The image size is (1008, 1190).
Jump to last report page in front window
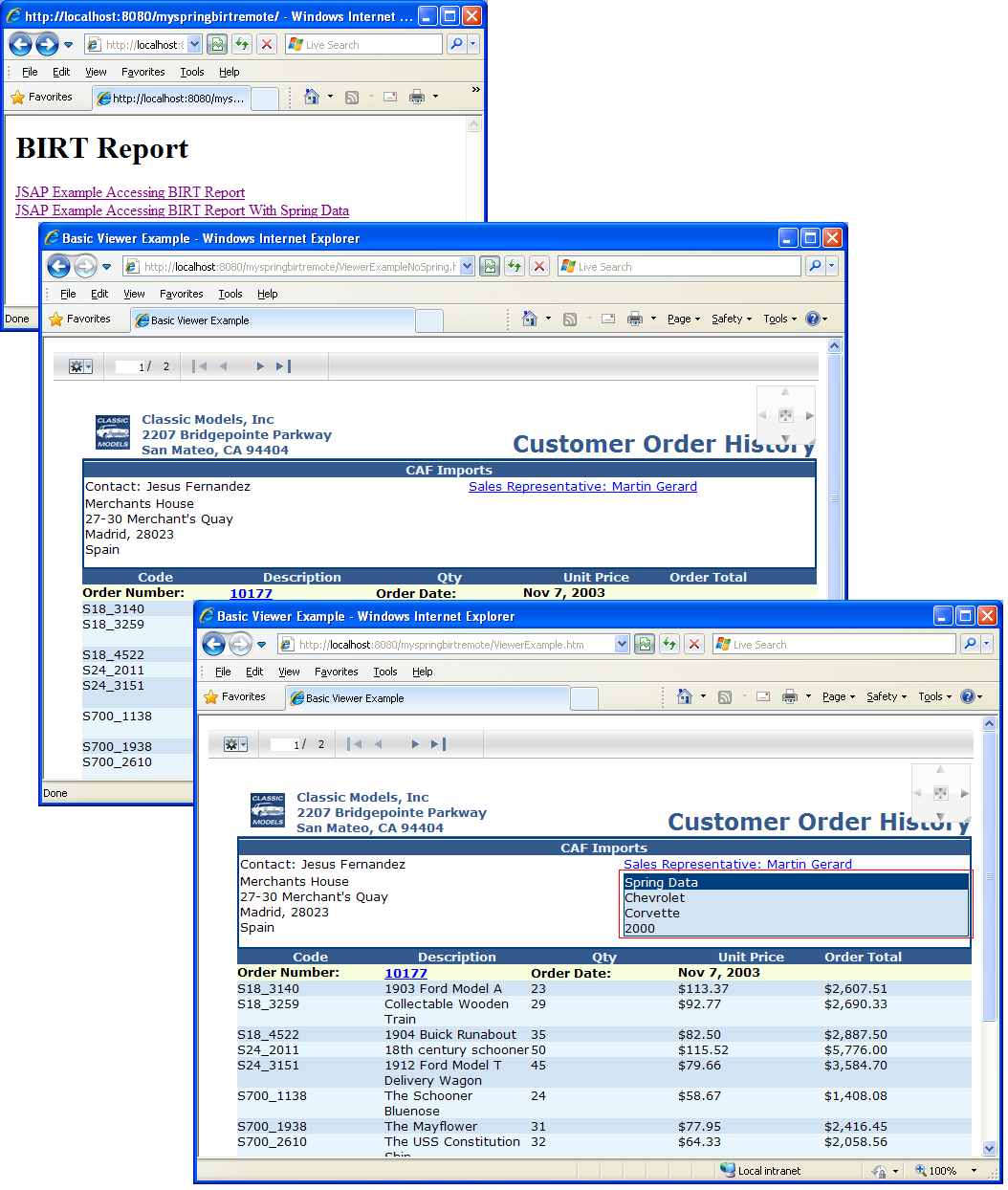[x=439, y=744]
